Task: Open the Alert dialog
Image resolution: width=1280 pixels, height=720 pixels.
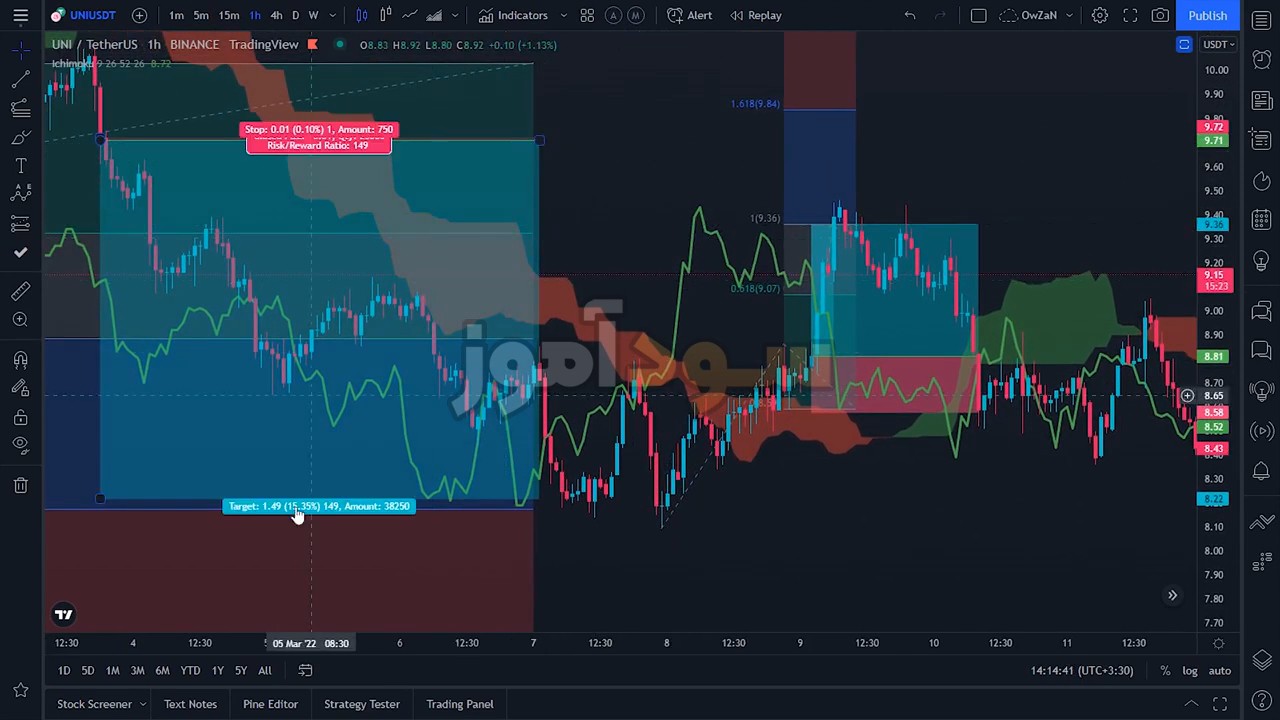Action: (x=690, y=15)
